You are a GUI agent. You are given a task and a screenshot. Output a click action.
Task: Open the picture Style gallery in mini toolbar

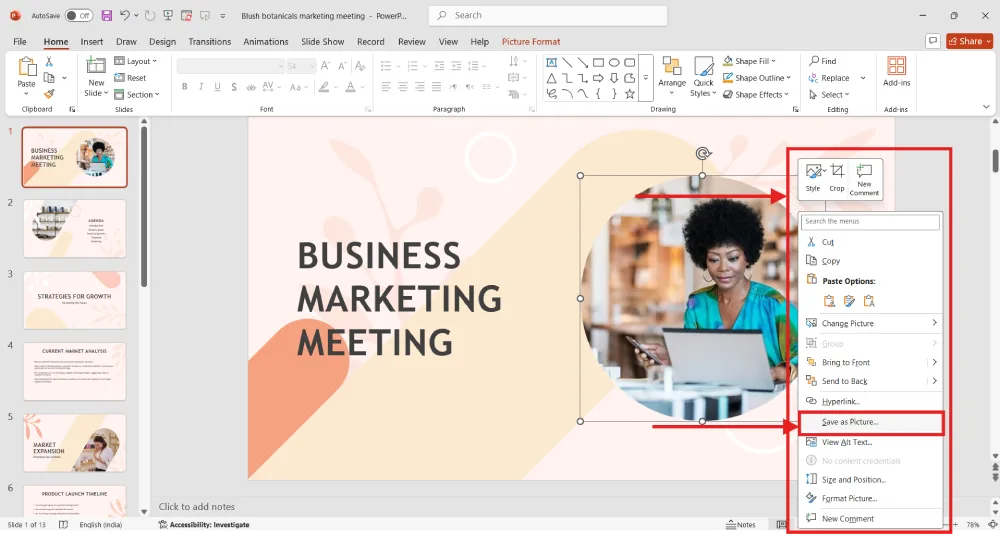click(x=813, y=176)
